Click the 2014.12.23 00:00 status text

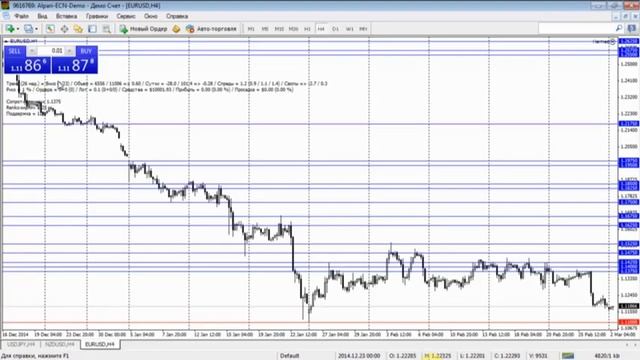click(x=359, y=356)
